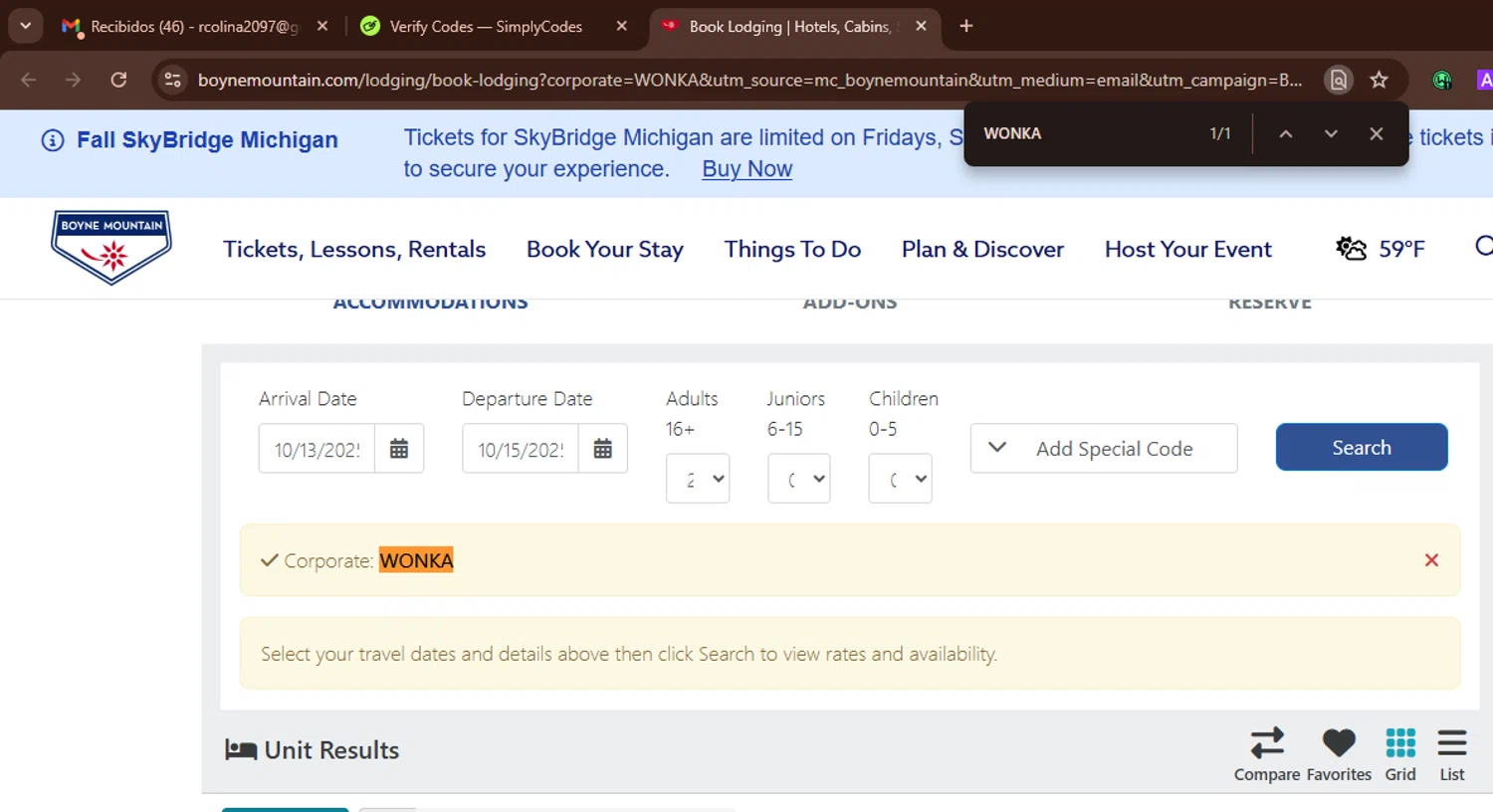
Task: Close the SimplyCodes tab
Action: pyautogui.click(x=622, y=27)
